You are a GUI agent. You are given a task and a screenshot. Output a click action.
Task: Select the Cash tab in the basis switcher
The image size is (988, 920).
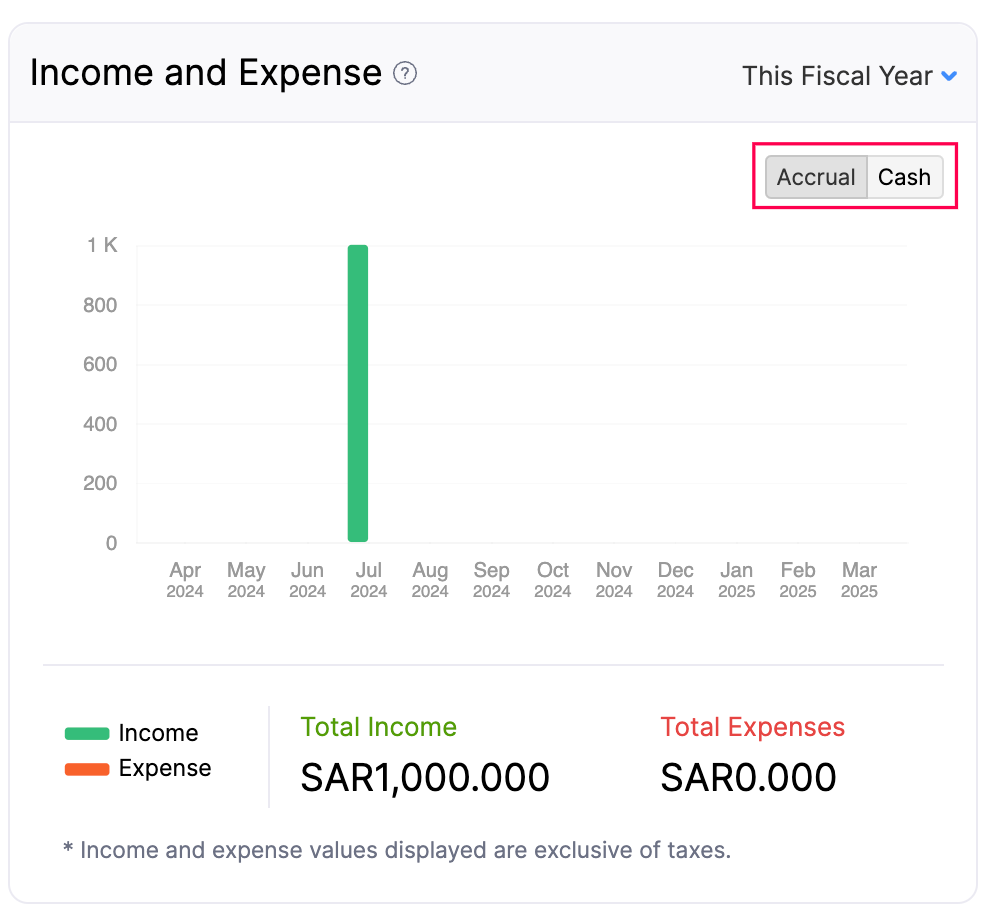coord(904,176)
